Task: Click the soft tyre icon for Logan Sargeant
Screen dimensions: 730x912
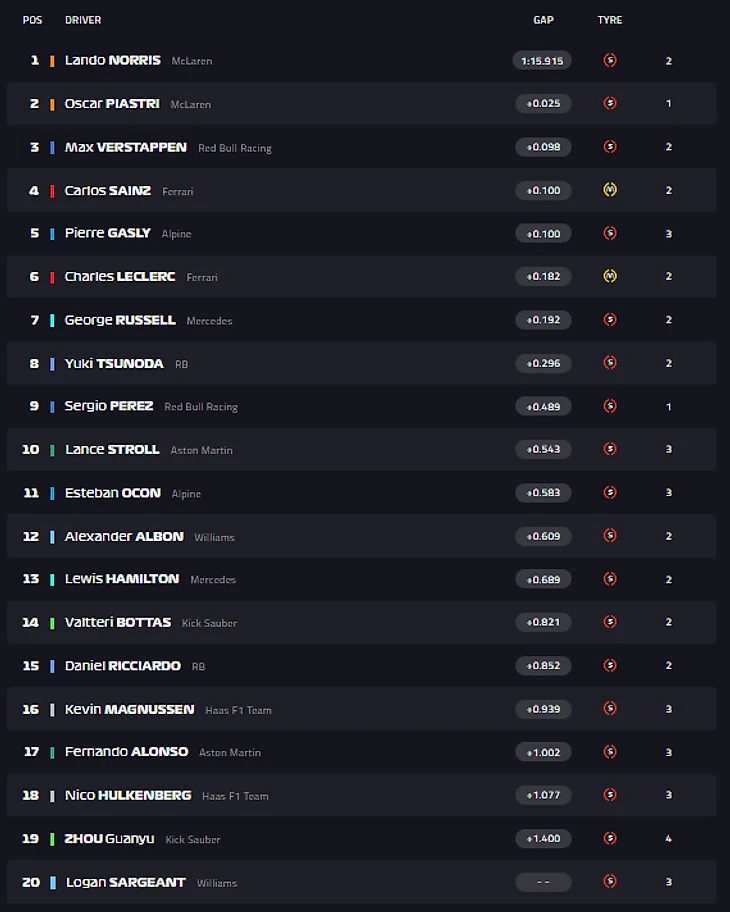Action: (610, 882)
